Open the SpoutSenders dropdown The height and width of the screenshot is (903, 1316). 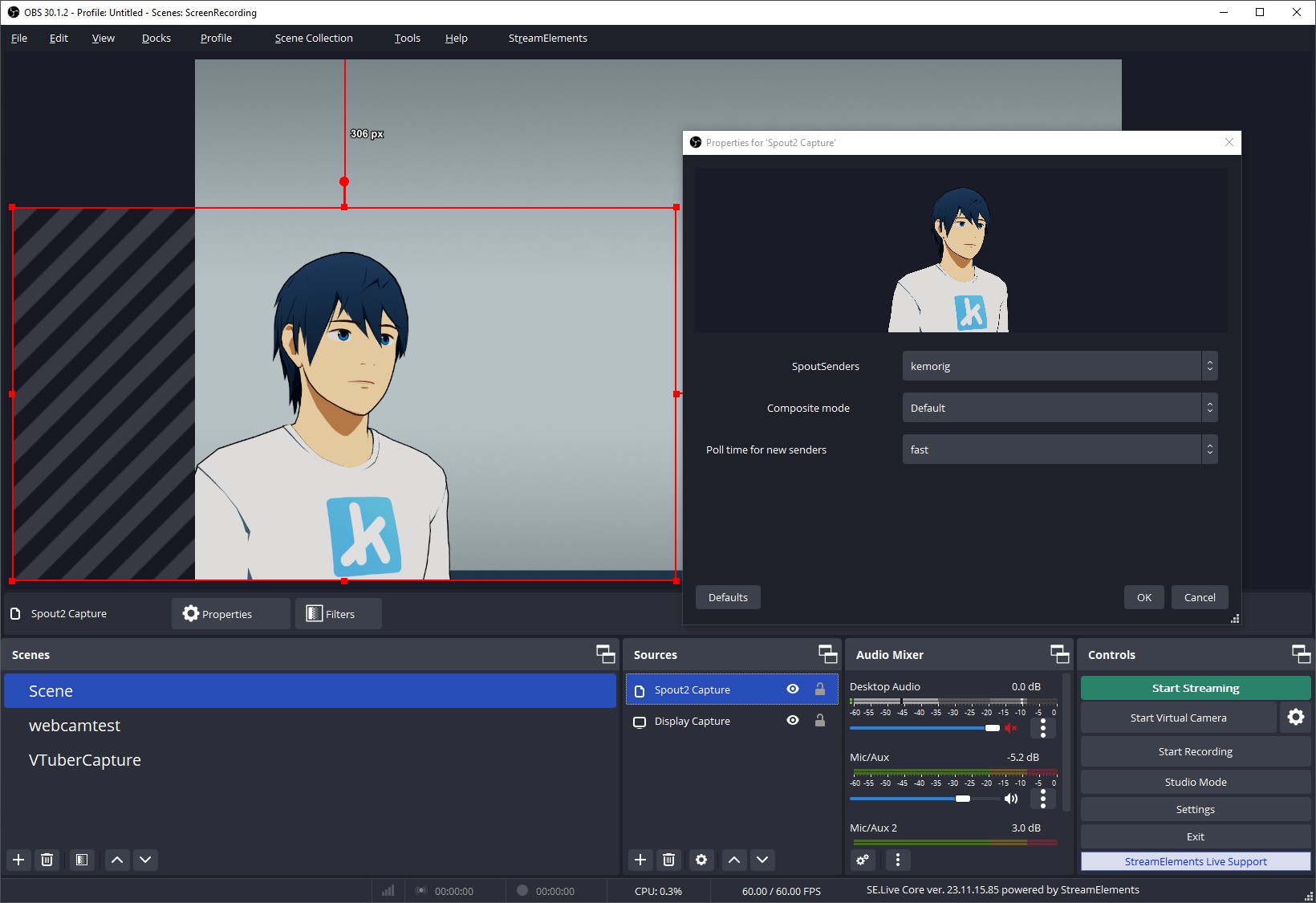click(1059, 366)
